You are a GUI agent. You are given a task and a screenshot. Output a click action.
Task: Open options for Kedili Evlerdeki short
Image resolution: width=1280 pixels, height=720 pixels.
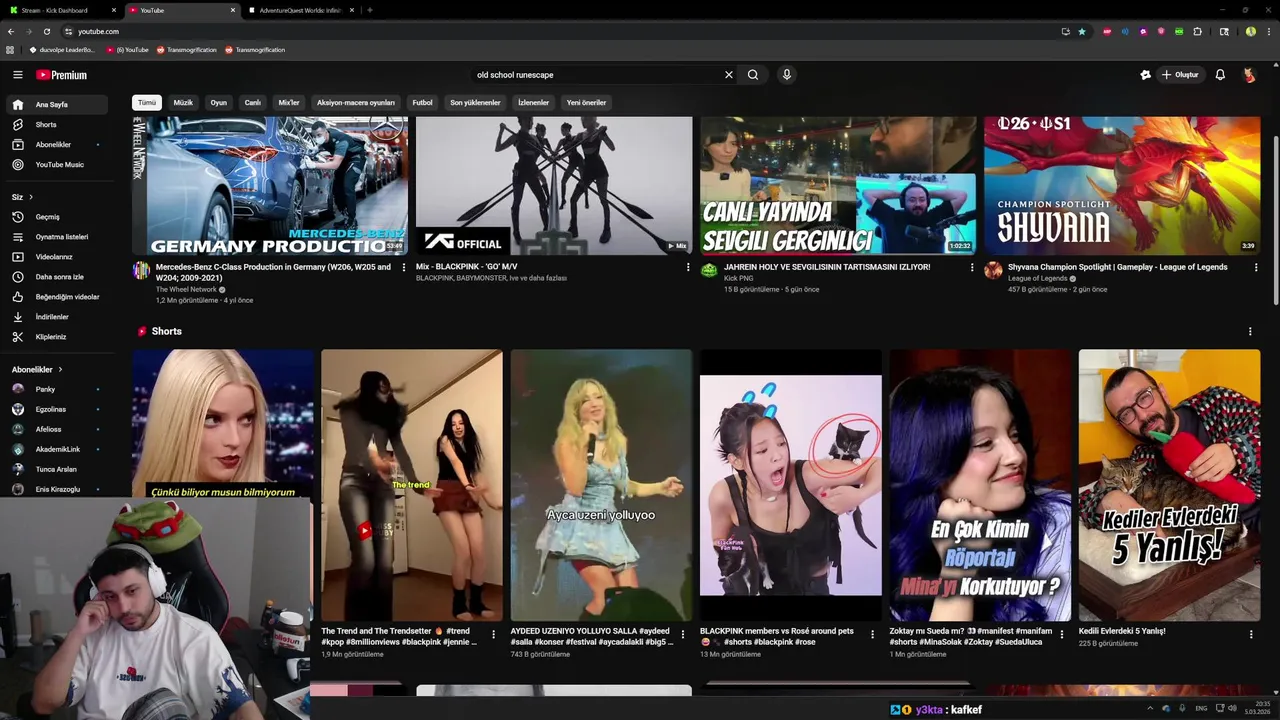tap(1251, 634)
